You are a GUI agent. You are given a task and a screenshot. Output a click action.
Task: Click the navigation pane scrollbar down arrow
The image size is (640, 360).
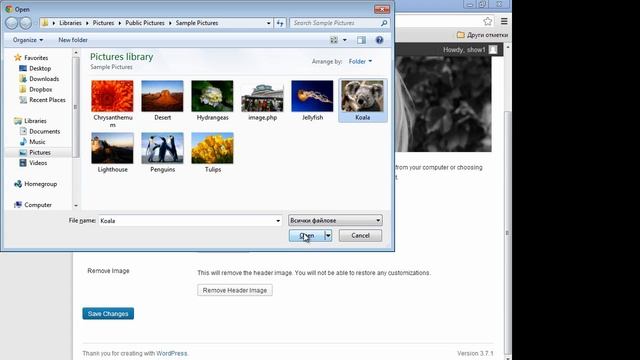click(x=76, y=206)
